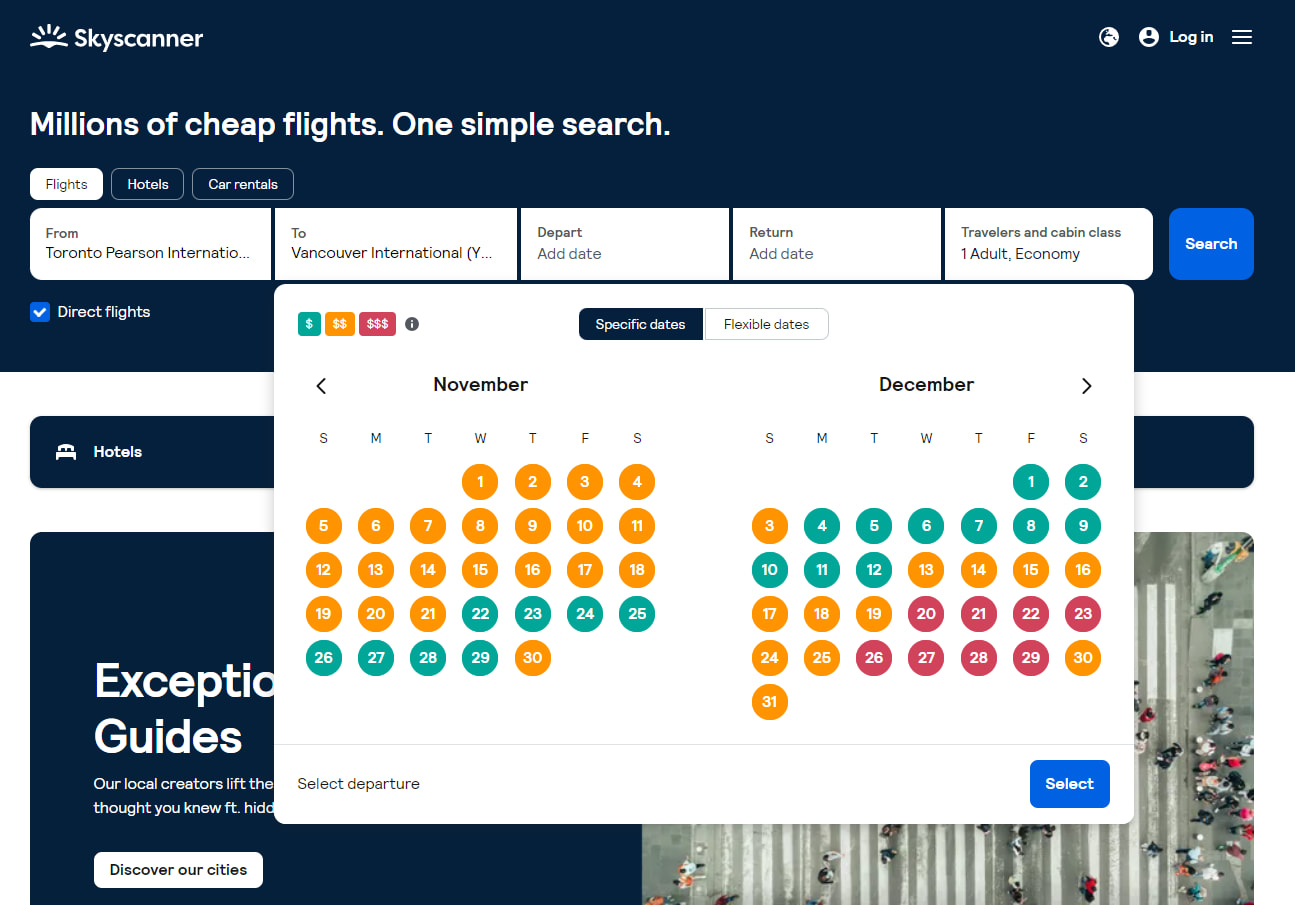The height and width of the screenshot is (905, 1295).
Task: Navigate to previous month with left chevron
Action: [x=321, y=385]
